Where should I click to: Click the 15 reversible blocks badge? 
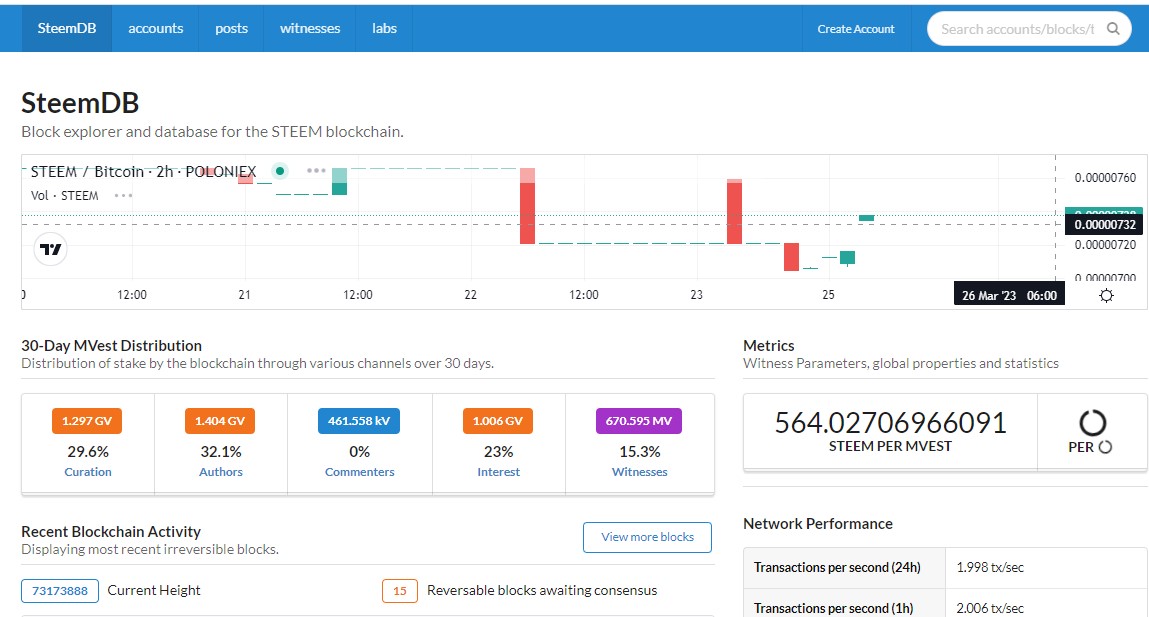(400, 591)
